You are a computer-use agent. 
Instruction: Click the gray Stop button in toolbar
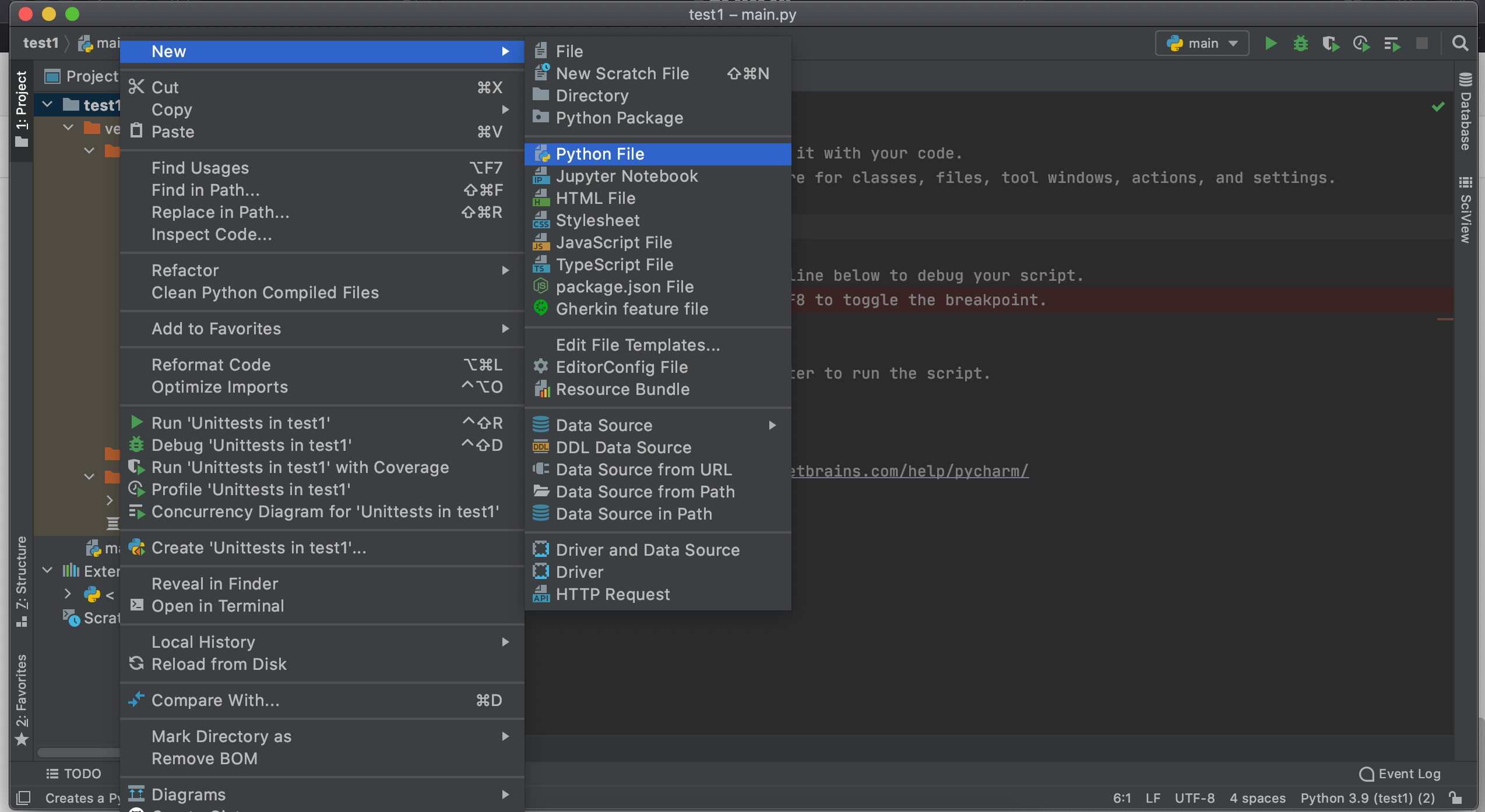coord(1422,44)
